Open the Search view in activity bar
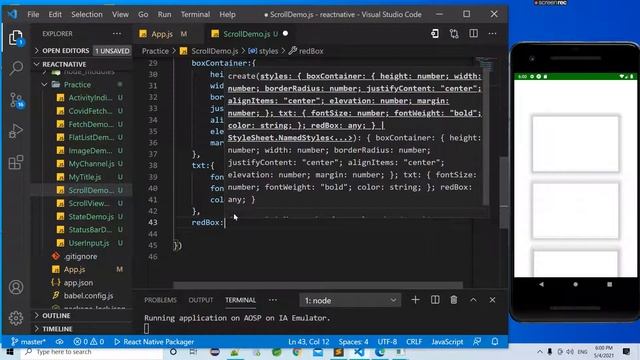The image size is (640, 360). 16,68
